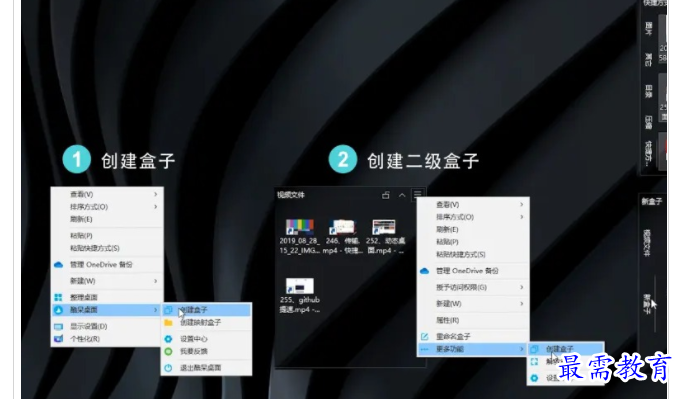Click the 整理桌面 grid icon
The width and height of the screenshot is (680, 399).
click(x=59, y=297)
